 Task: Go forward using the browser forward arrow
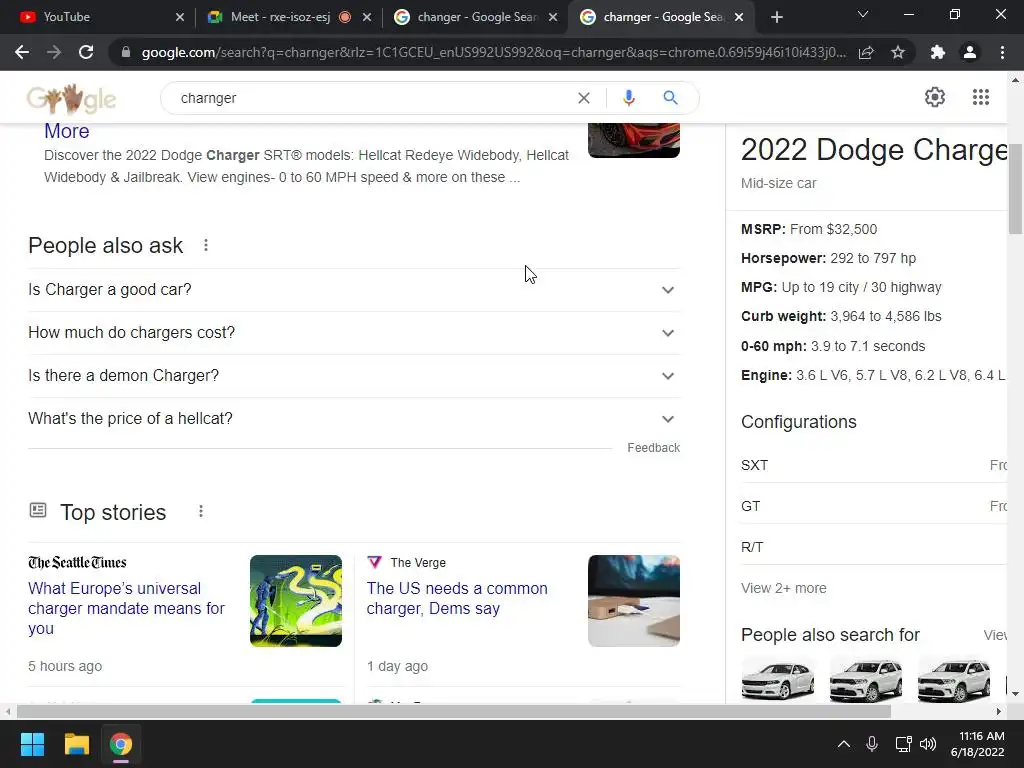point(54,52)
